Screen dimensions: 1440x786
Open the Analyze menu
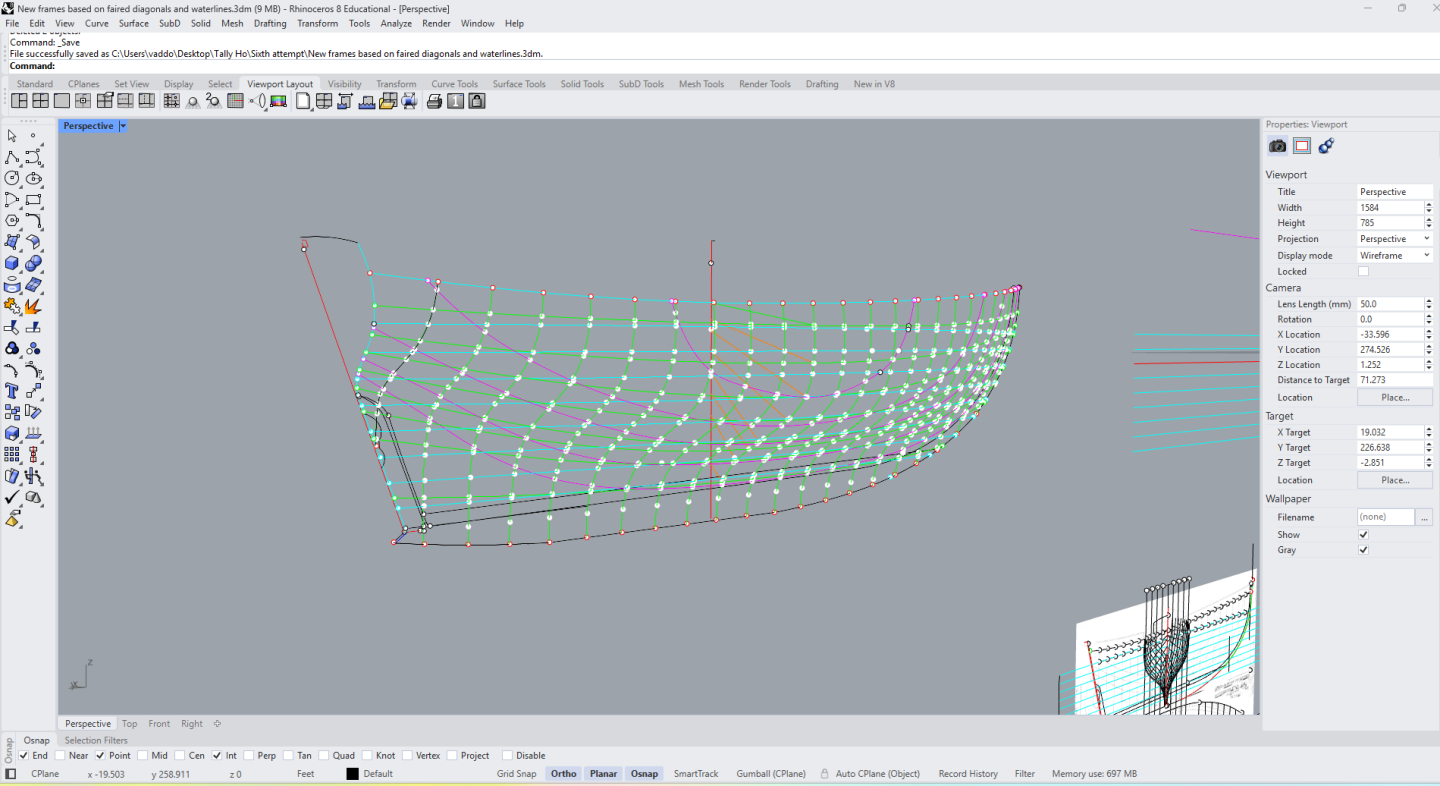pyautogui.click(x=396, y=23)
